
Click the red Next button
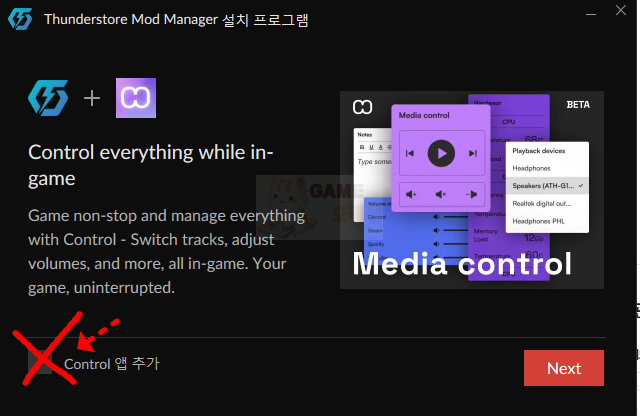coord(564,368)
